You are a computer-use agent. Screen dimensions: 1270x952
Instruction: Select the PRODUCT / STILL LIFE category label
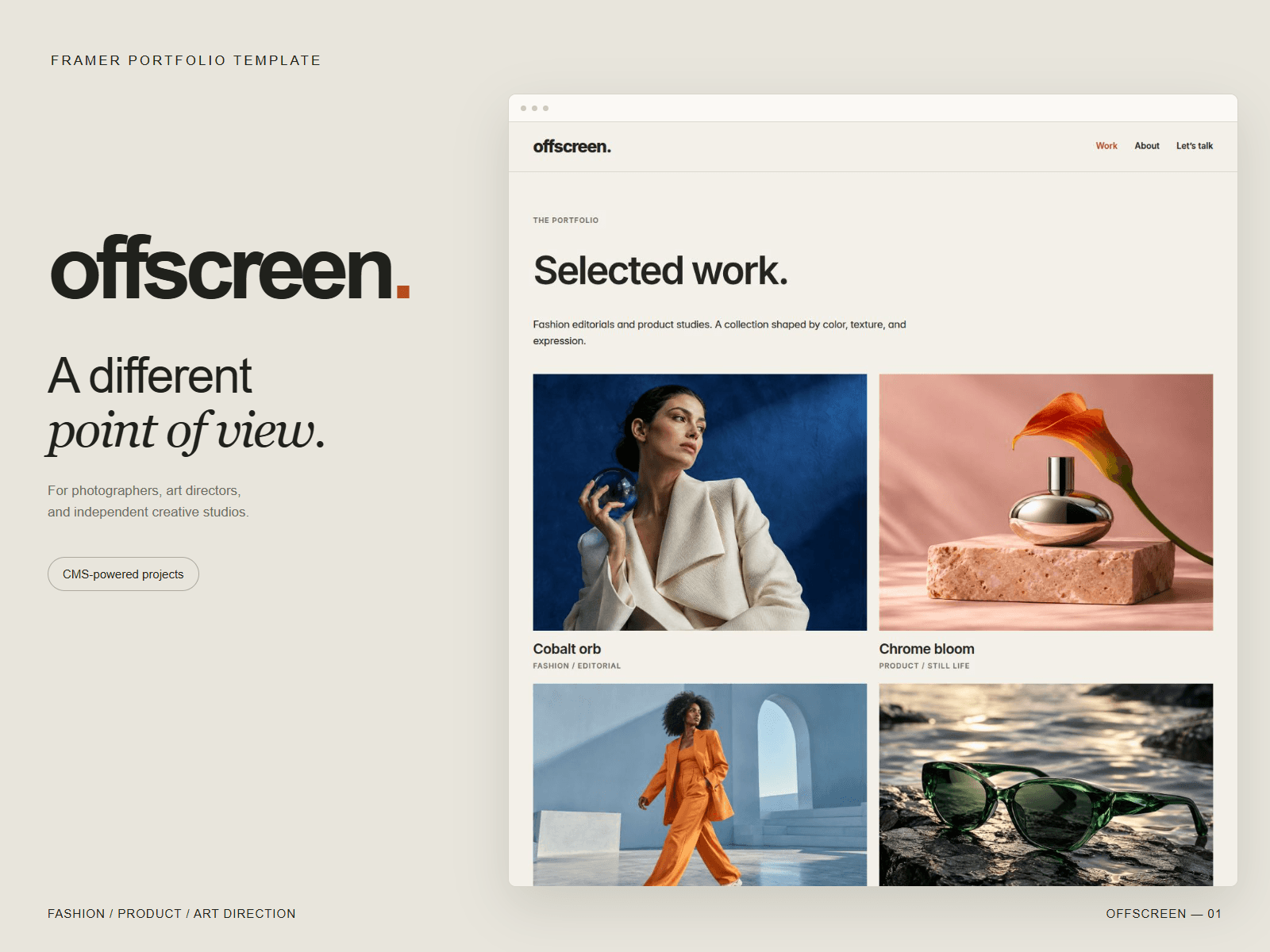(x=924, y=666)
